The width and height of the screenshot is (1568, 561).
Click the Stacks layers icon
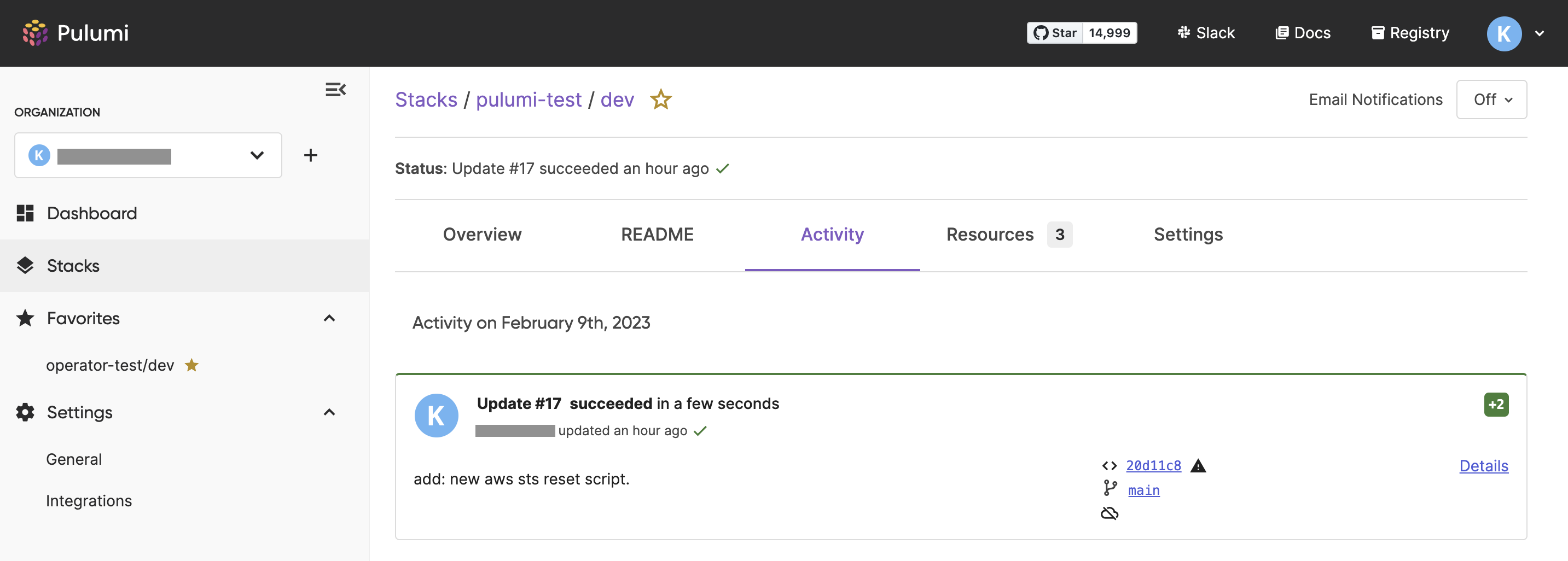point(25,266)
